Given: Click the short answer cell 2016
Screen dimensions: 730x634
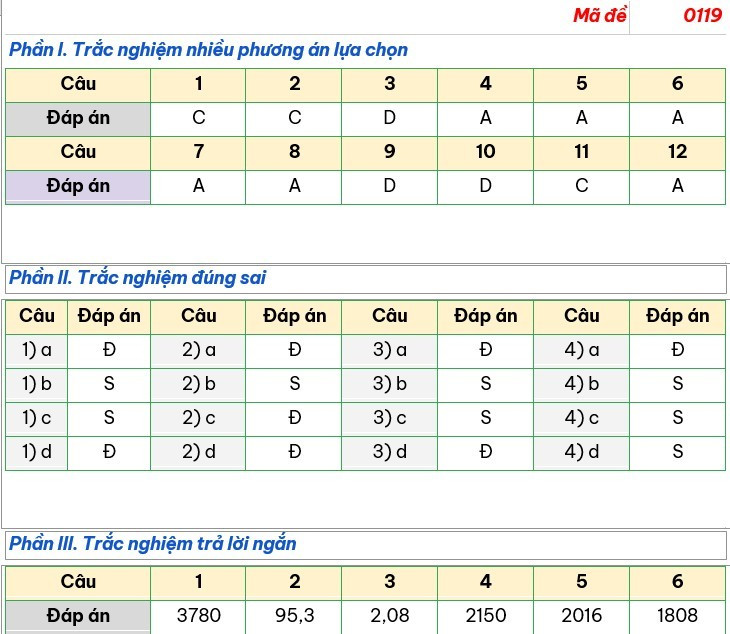Looking at the screenshot, I should 581,616.
